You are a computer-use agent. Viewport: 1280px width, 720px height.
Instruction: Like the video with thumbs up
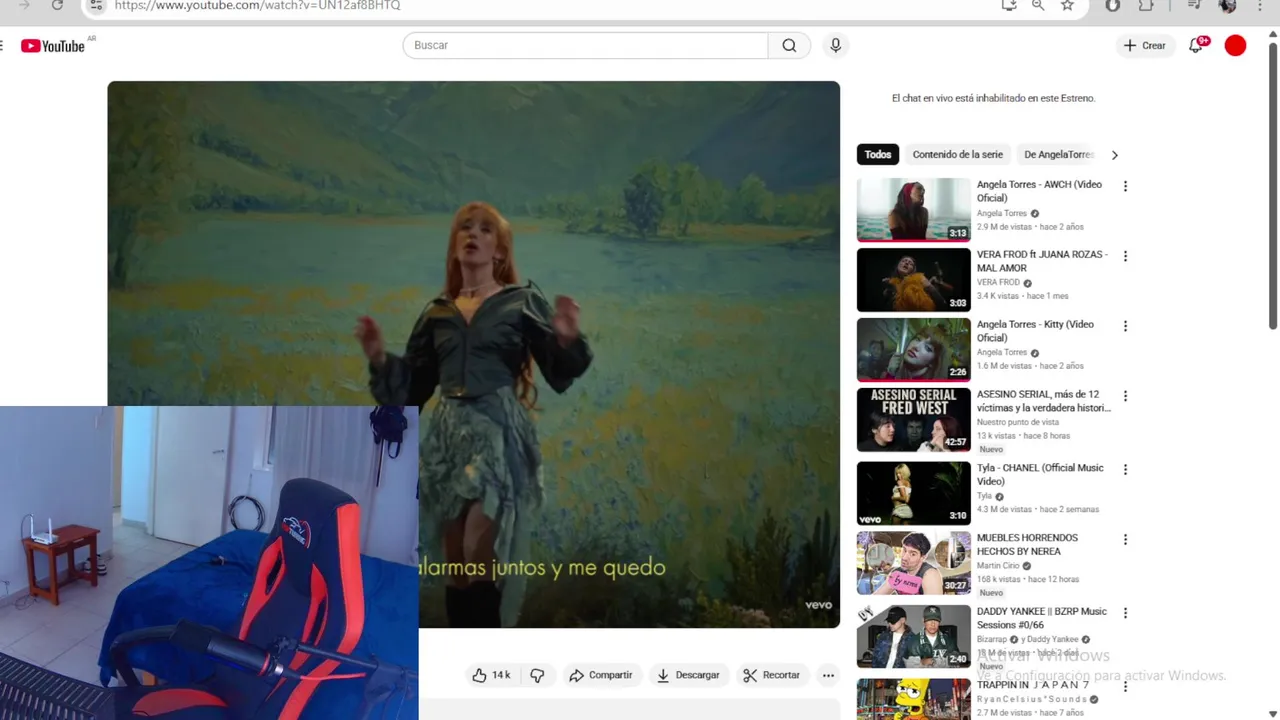(x=480, y=675)
